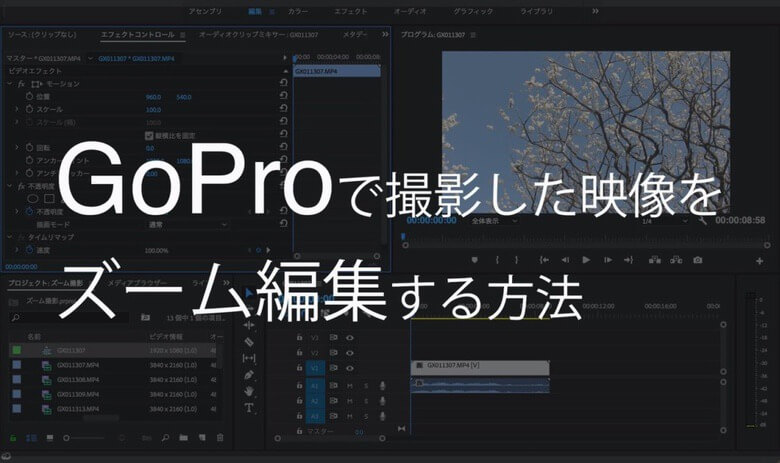The width and height of the screenshot is (780, 463).
Task: Switch to the Graphics workspace
Action: coord(473,11)
